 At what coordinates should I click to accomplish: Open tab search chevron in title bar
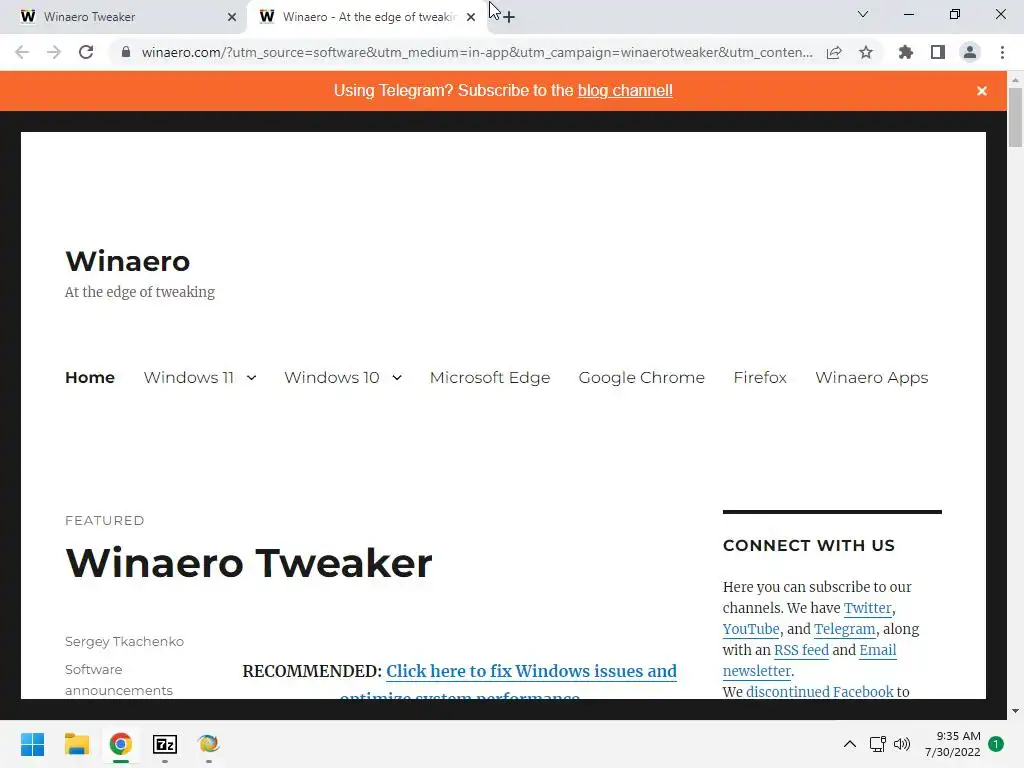tap(863, 14)
